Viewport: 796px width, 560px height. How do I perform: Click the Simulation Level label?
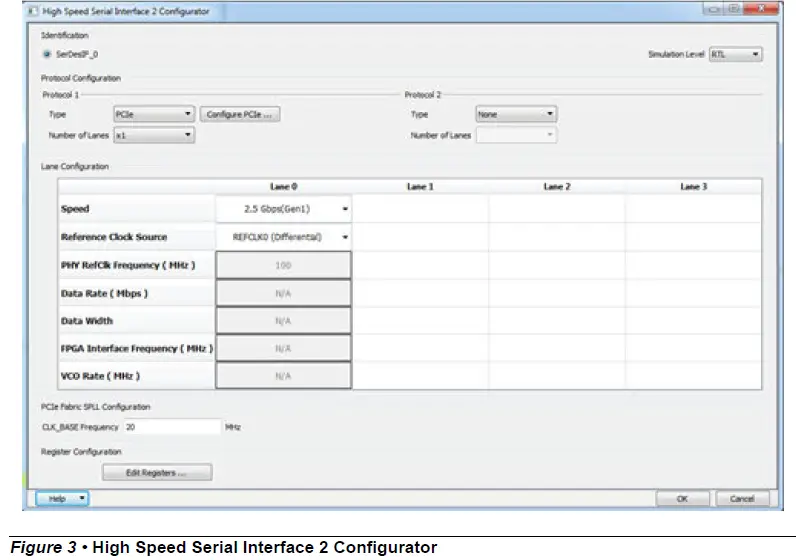[676, 54]
